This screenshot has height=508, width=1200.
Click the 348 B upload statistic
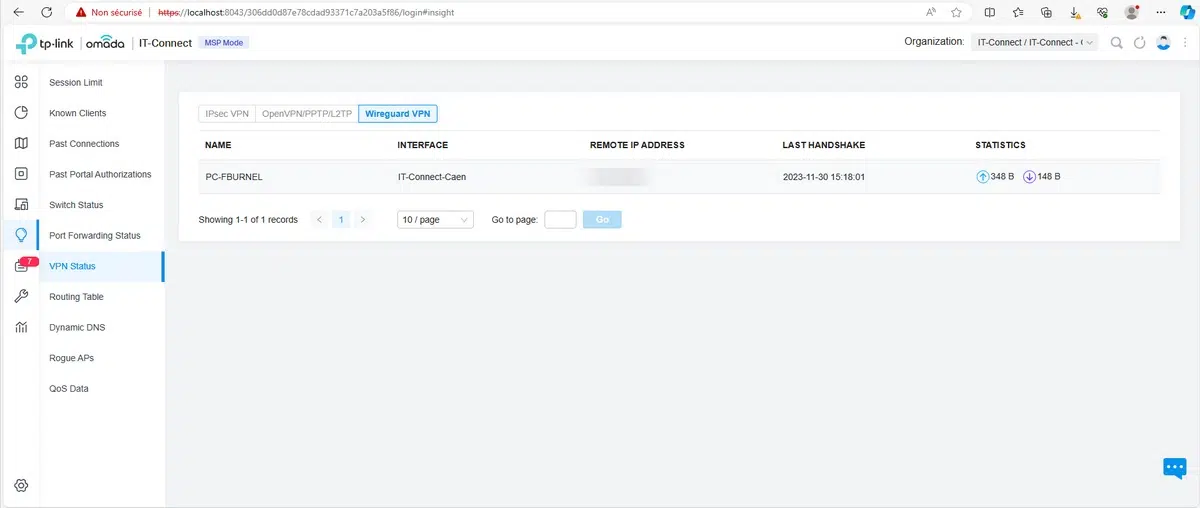coord(995,176)
